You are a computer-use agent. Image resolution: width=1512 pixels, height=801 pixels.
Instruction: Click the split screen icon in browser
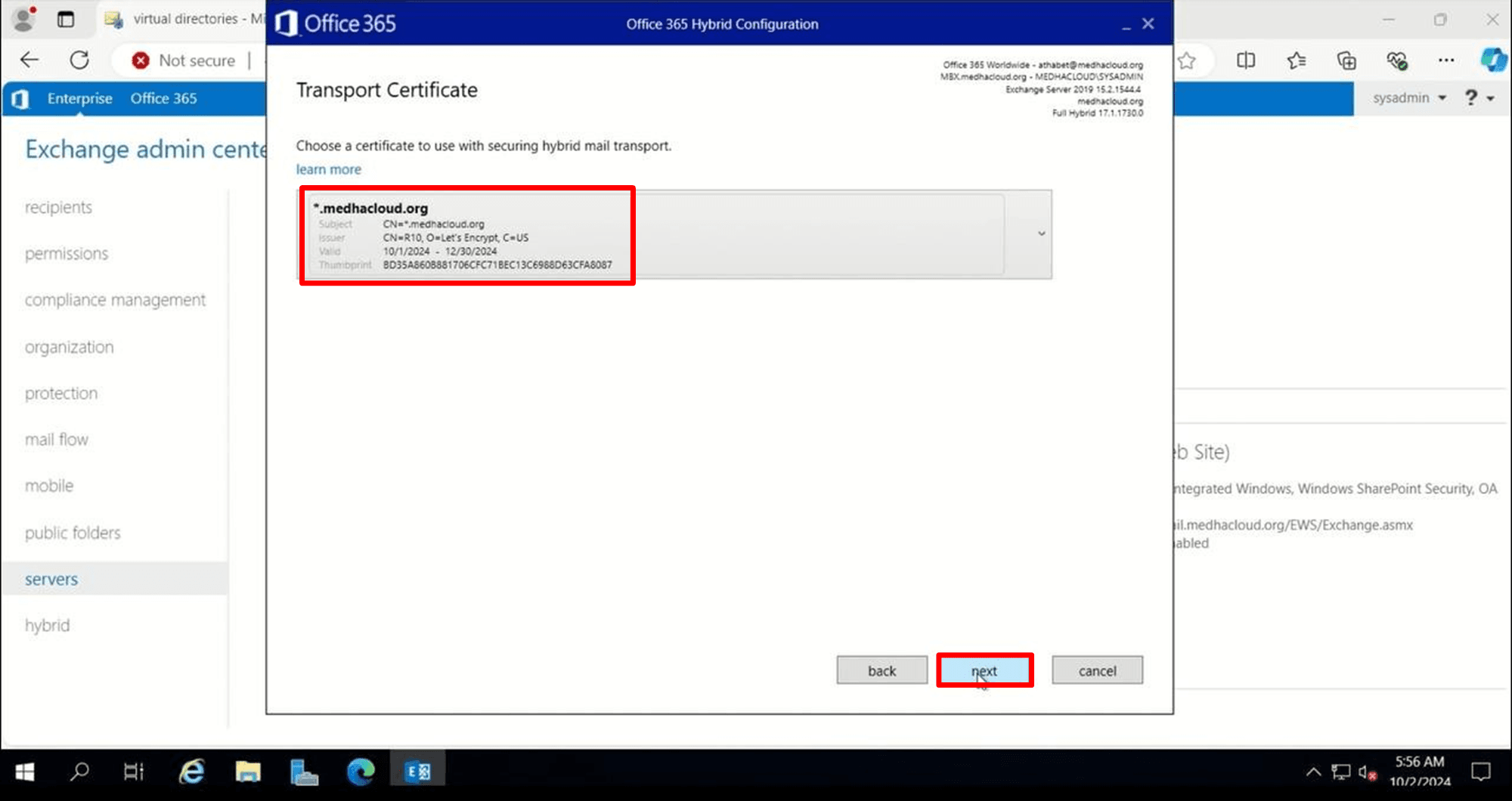1246,60
